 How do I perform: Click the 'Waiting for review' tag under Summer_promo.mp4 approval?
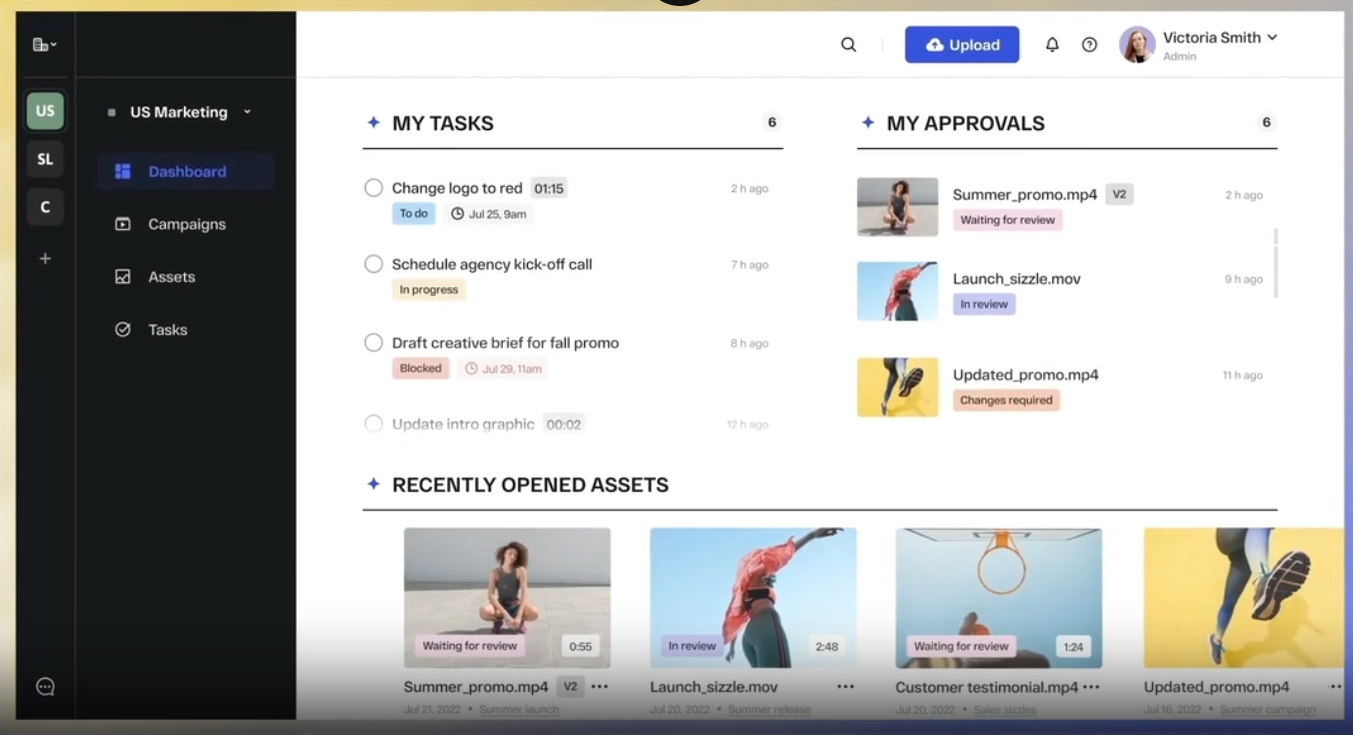[x=1007, y=220]
